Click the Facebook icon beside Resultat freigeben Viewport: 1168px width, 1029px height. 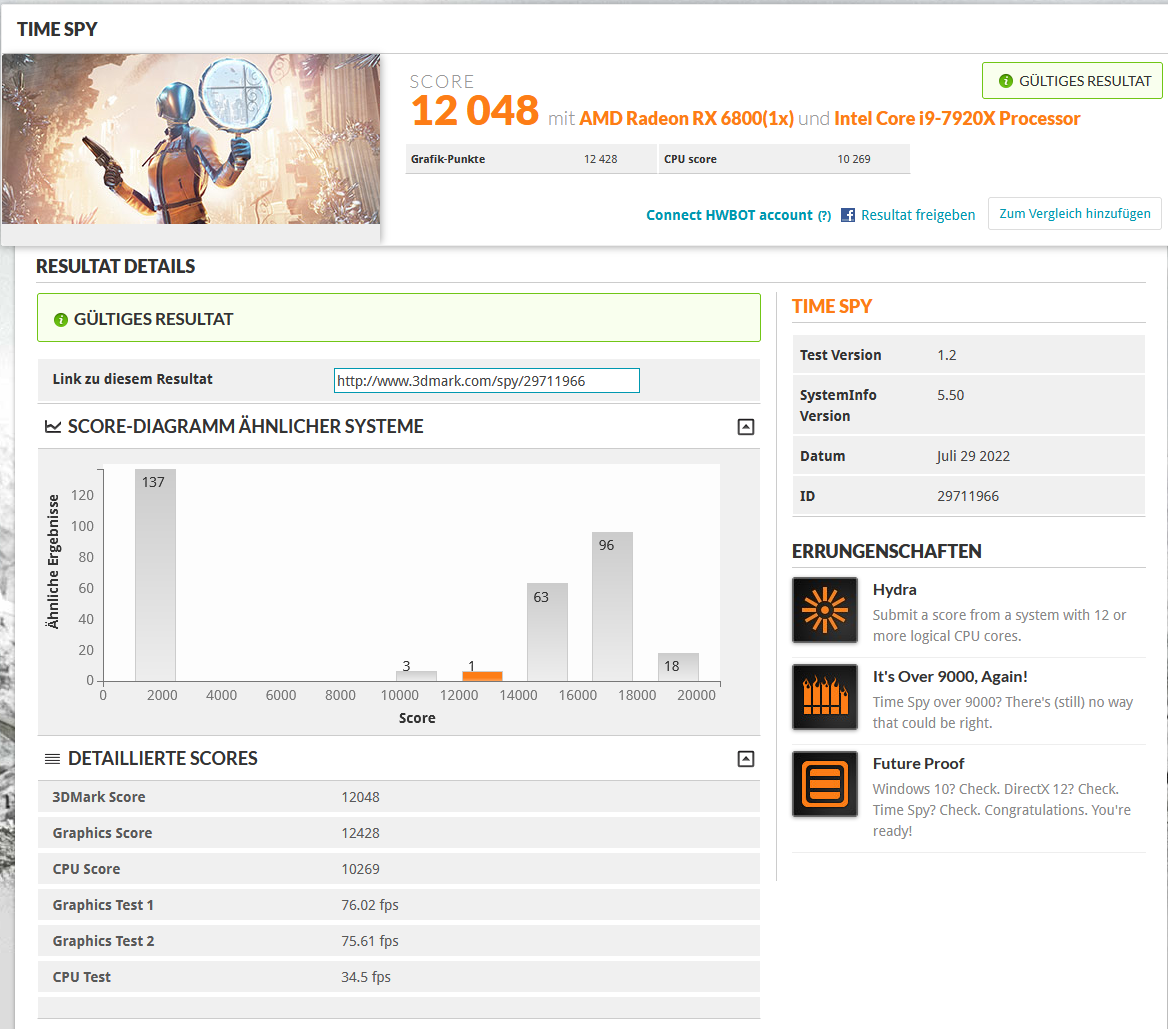(x=848, y=215)
